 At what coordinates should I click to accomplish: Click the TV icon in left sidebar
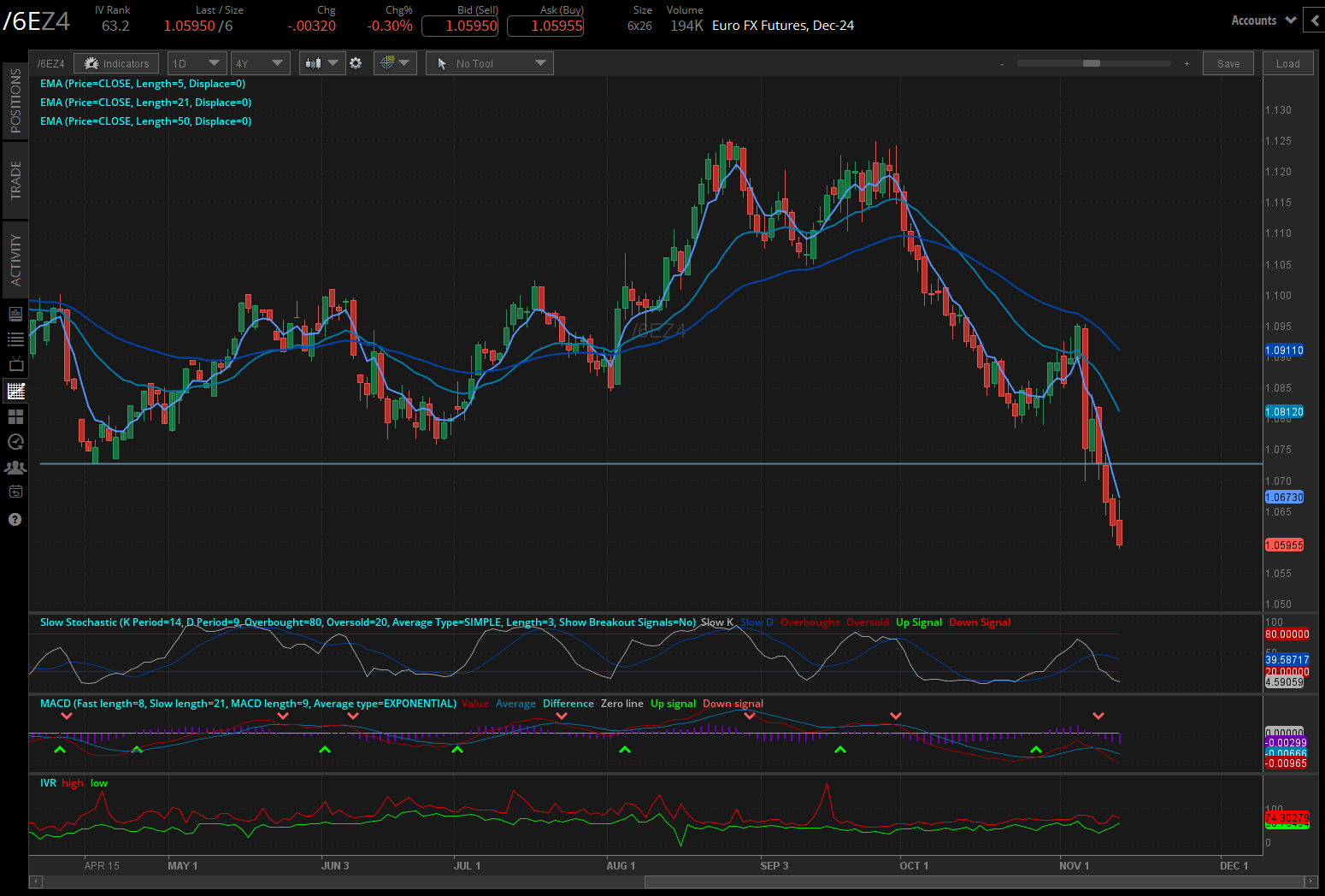(x=15, y=365)
